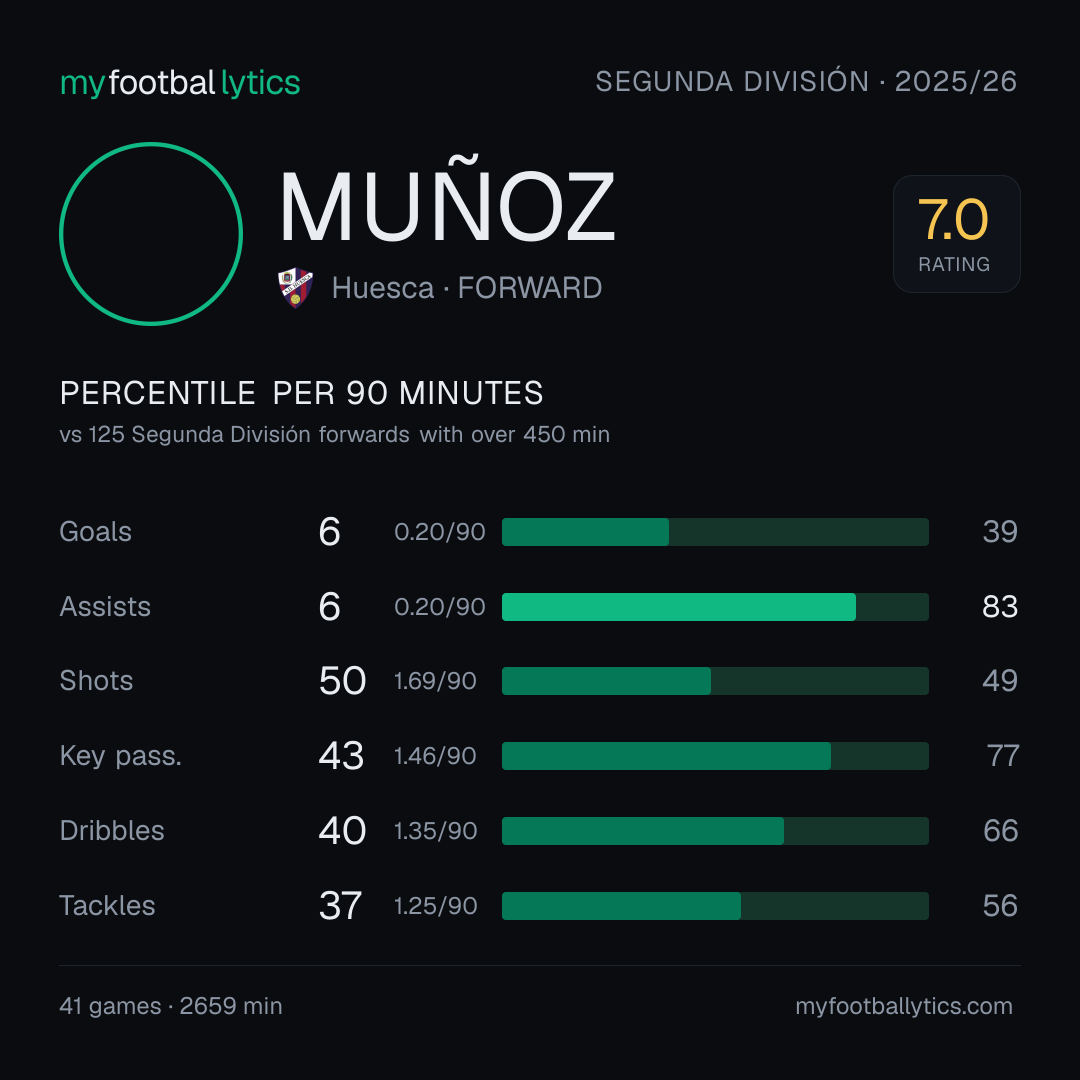The image size is (1080, 1080).
Task: Click the Percentile per 90 minutes heading
Action: tap(302, 393)
